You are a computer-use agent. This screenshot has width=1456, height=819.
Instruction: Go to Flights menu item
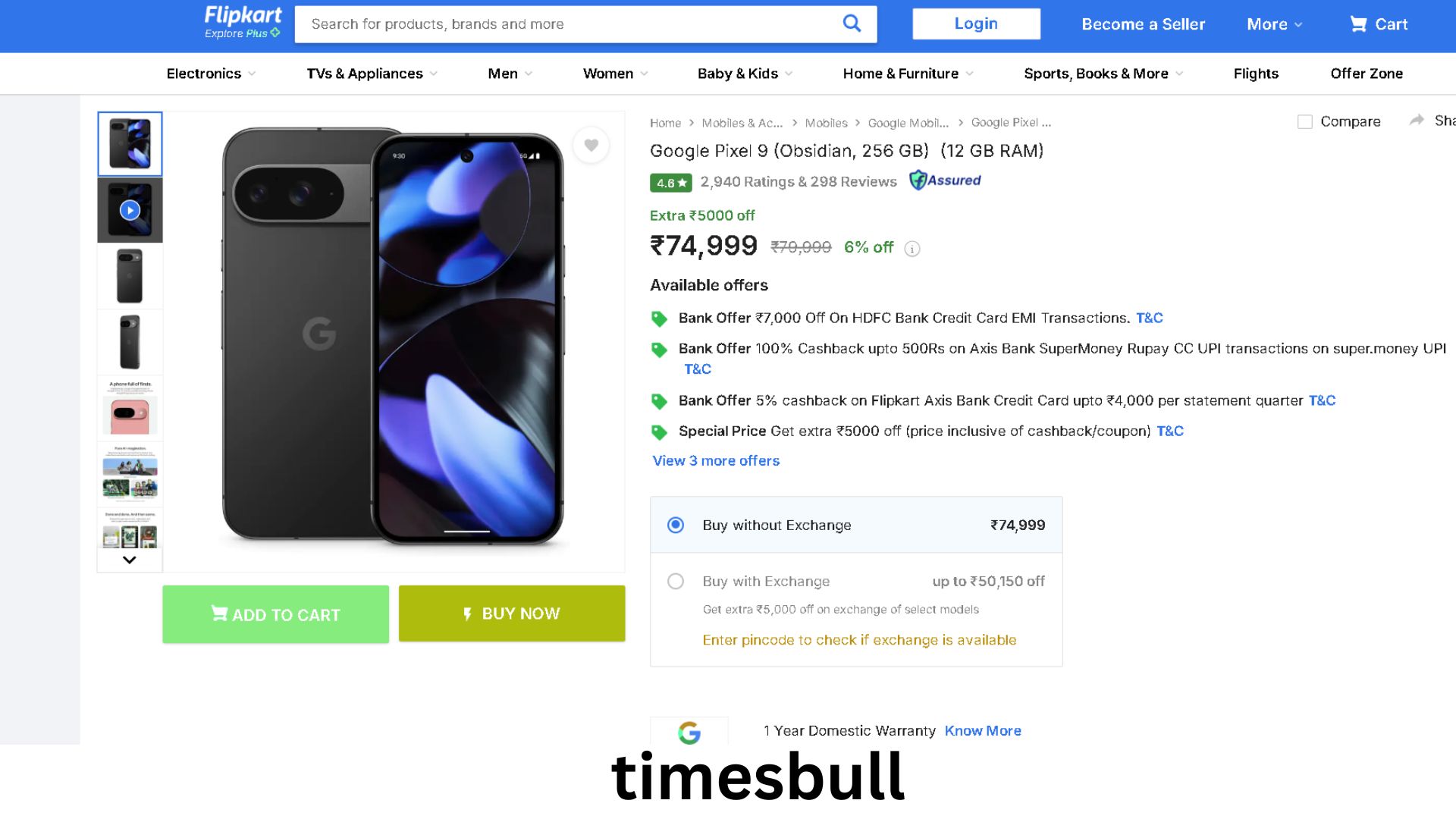1255,74
